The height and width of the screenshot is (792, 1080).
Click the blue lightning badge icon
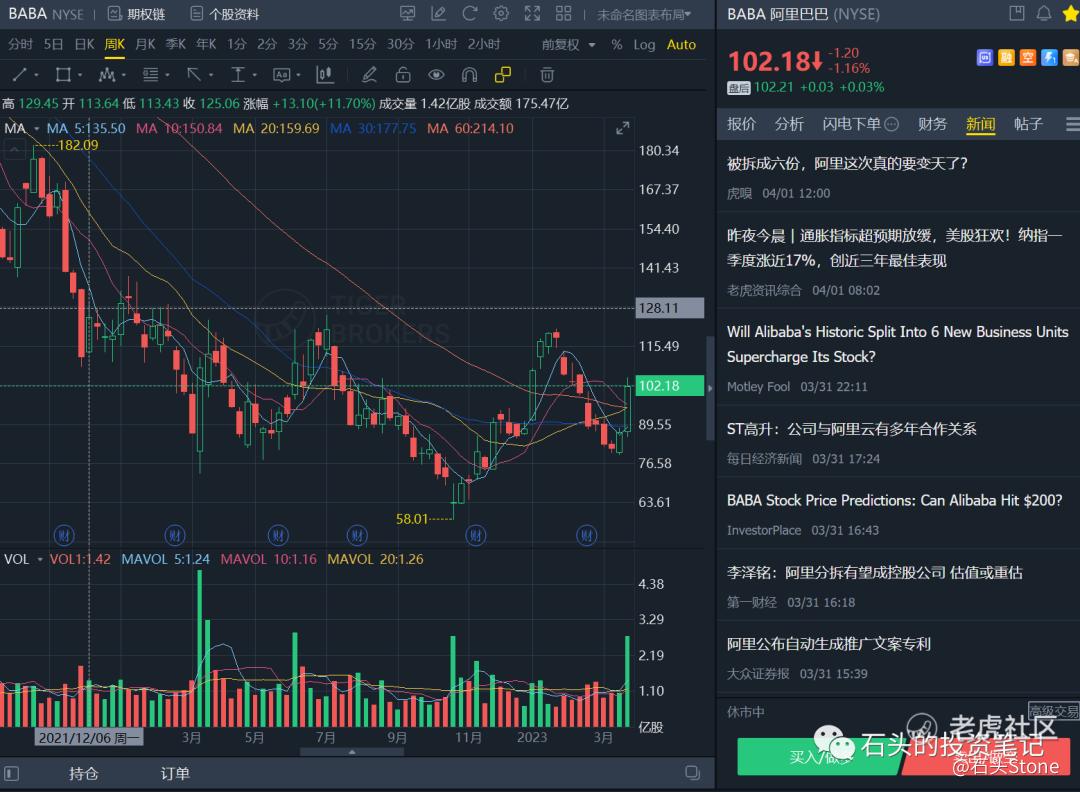pyautogui.click(x=1049, y=58)
